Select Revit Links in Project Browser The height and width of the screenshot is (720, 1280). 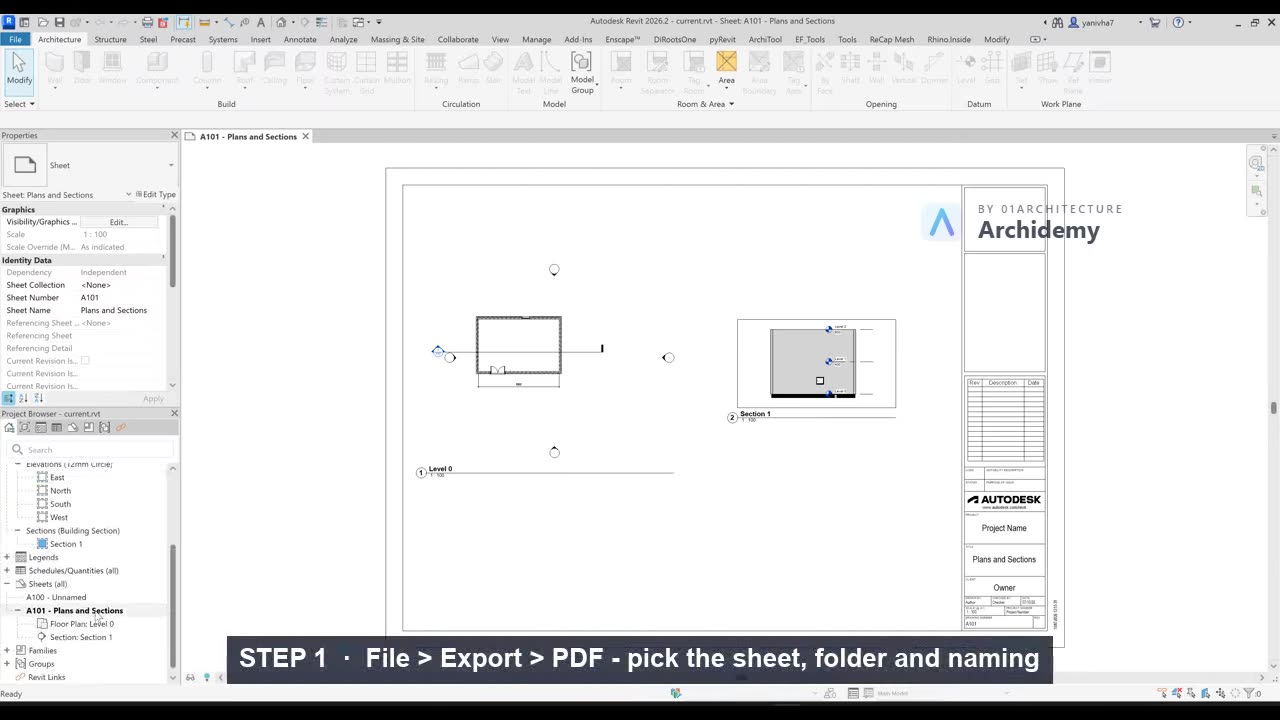pos(47,677)
